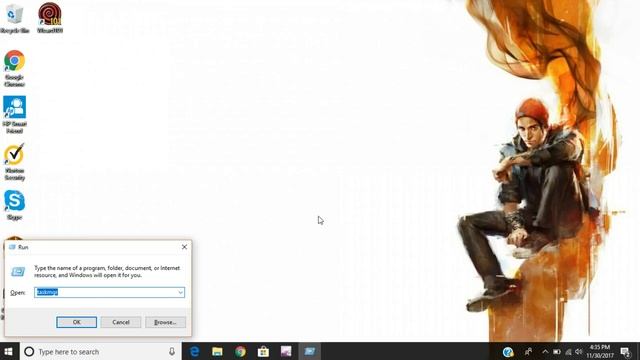Open the Windows Start menu
The image size is (640, 360).
click(x=9, y=351)
